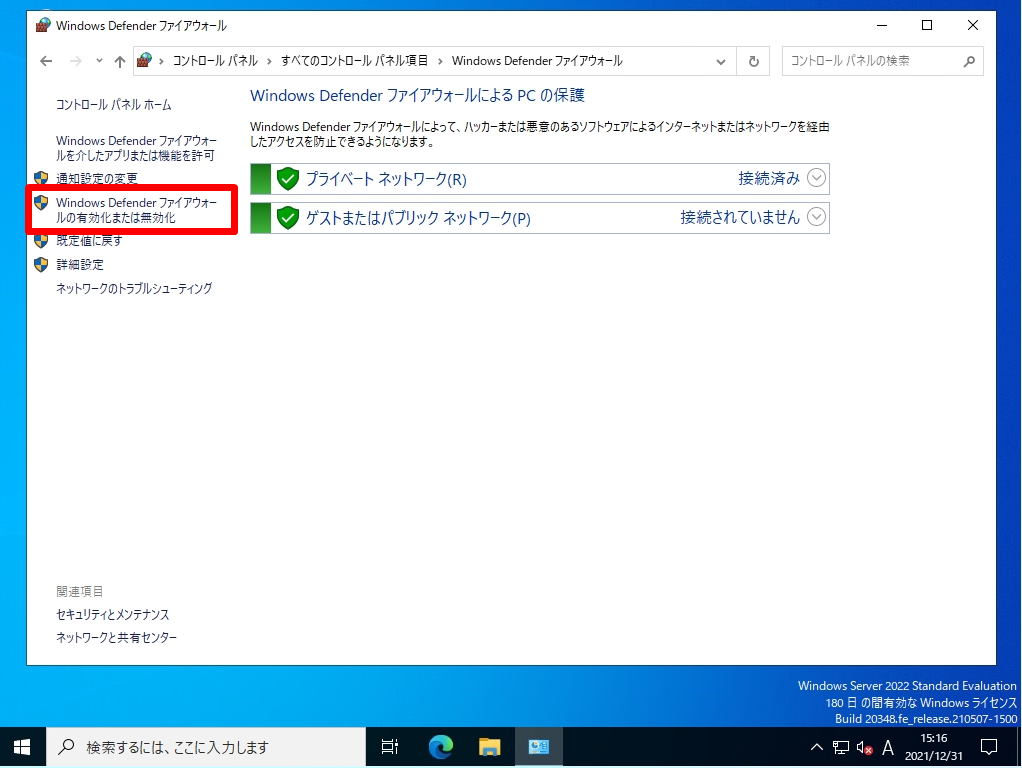Click shield icon beside 詳細設定

41,265
